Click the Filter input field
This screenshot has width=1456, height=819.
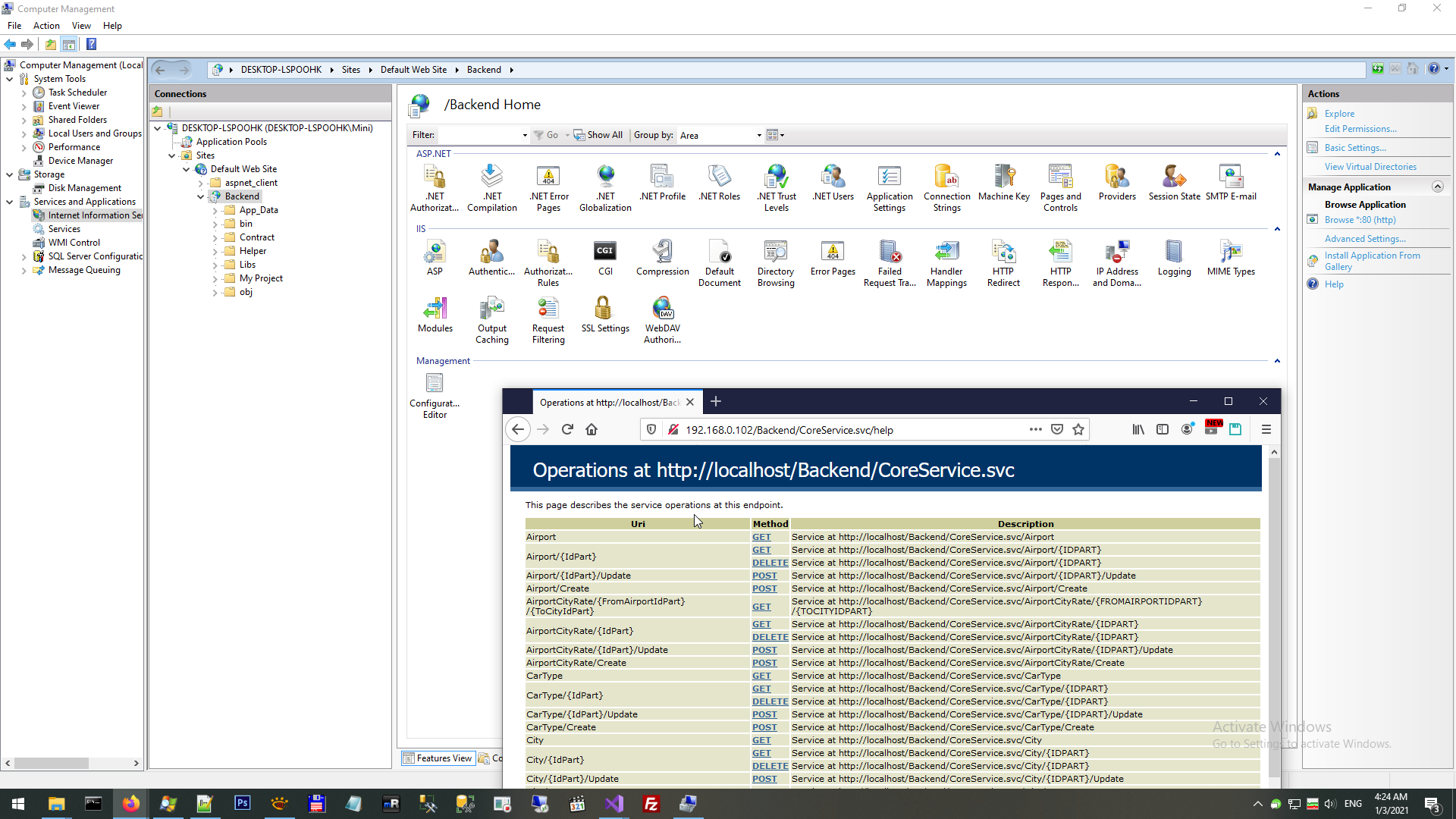479,136
